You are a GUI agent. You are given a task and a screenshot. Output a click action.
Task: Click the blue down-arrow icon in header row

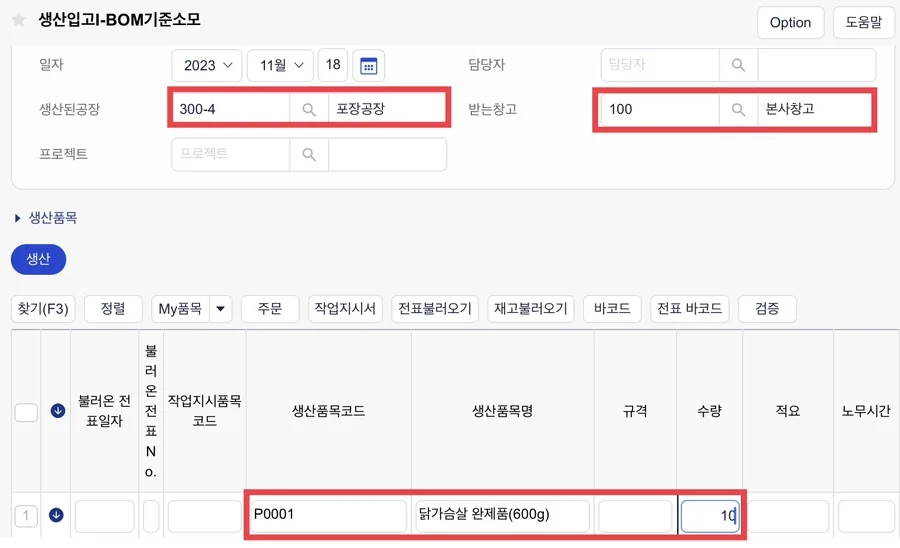pos(57,411)
